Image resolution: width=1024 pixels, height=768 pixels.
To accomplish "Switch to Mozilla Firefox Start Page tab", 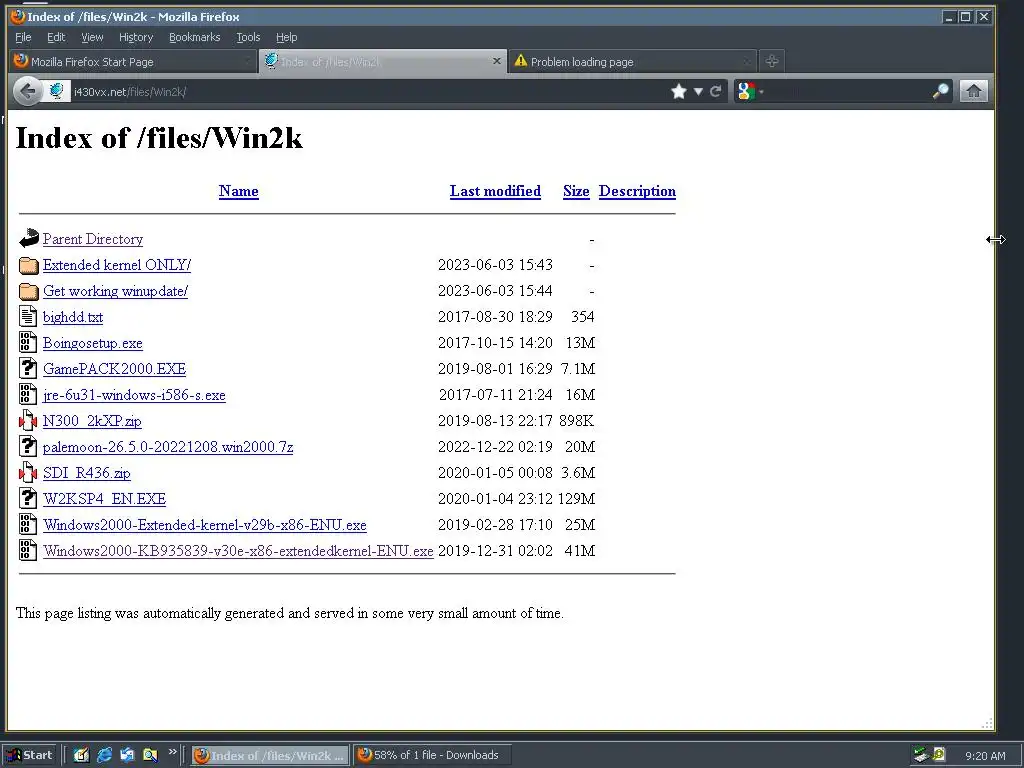I will 131,61.
